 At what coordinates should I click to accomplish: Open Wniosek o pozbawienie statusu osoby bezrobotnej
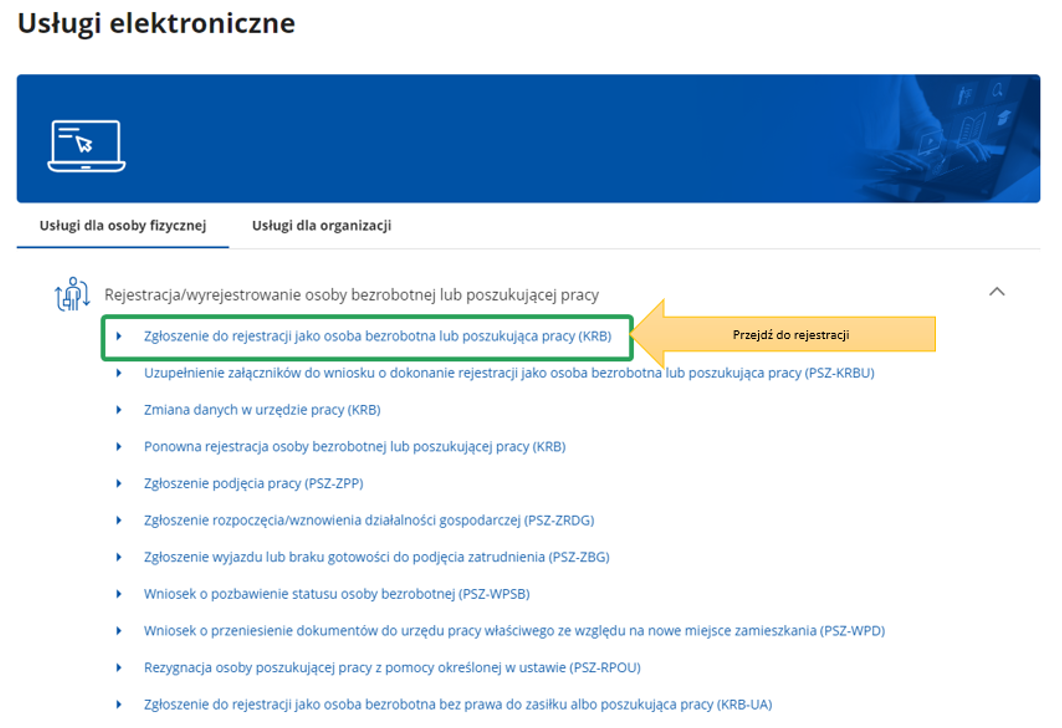click(337, 594)
